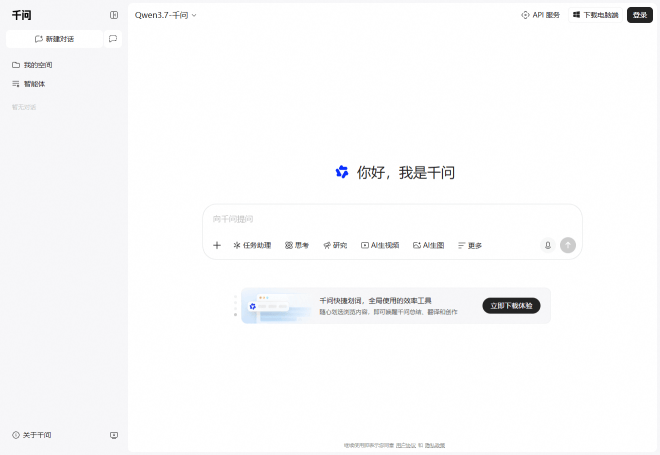Enable 任务助理 mode
The height and width of the screenshot is (455, 660).
252,245
